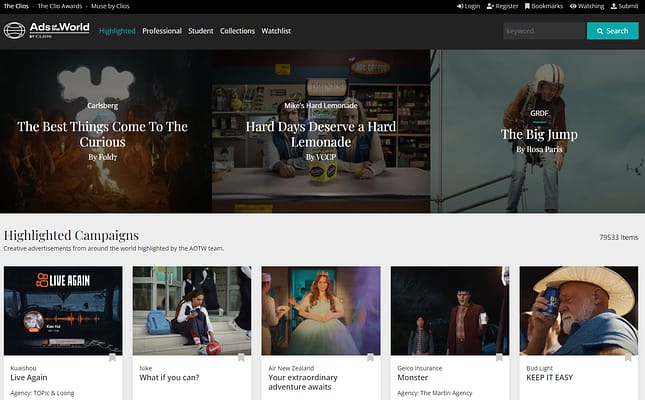This screenshot has height=400, width=645.
Task: Click the Watching text link
Action: click(591, 6)
